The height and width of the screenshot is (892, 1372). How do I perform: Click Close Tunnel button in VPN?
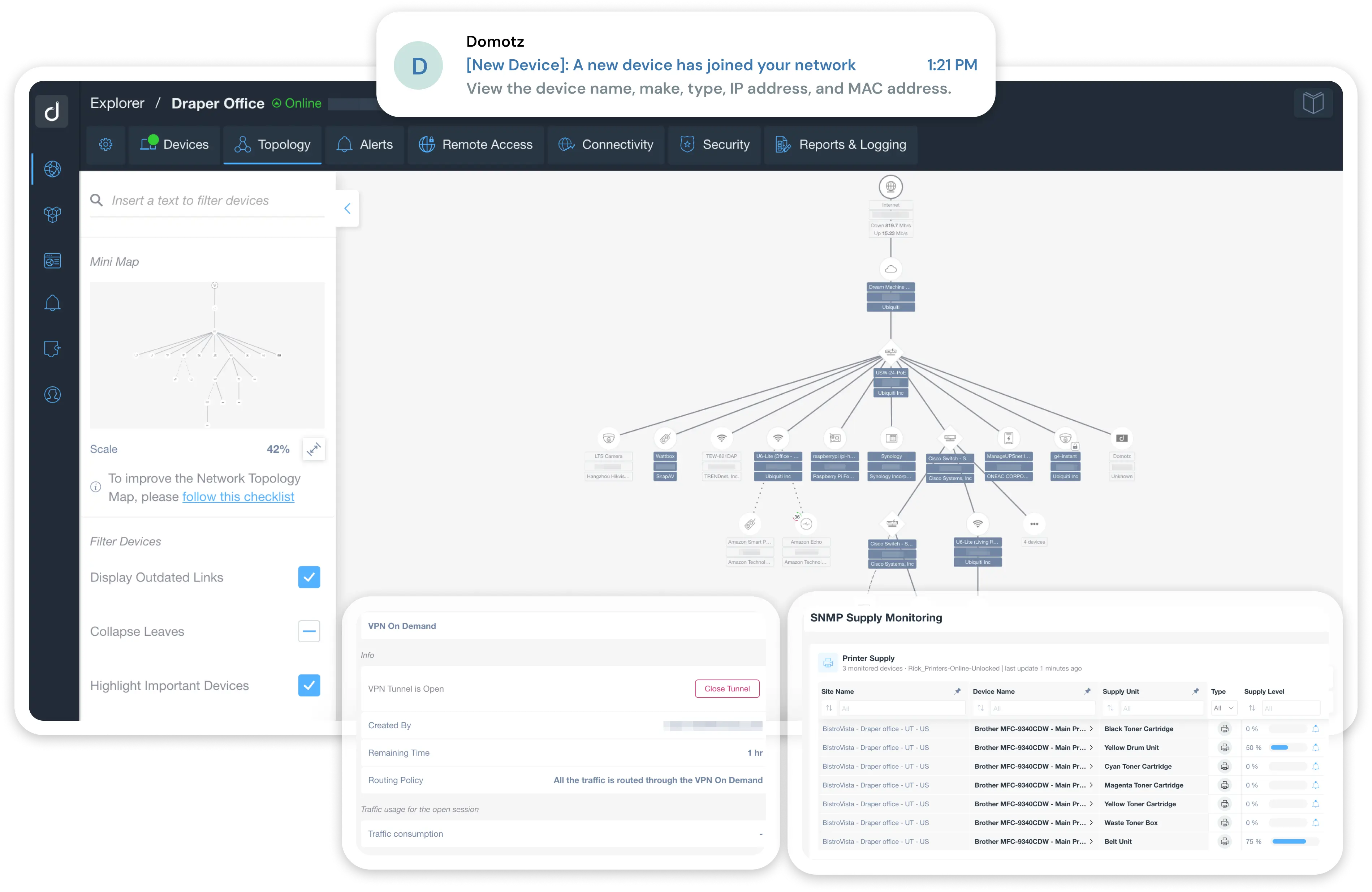coord(726,688)
